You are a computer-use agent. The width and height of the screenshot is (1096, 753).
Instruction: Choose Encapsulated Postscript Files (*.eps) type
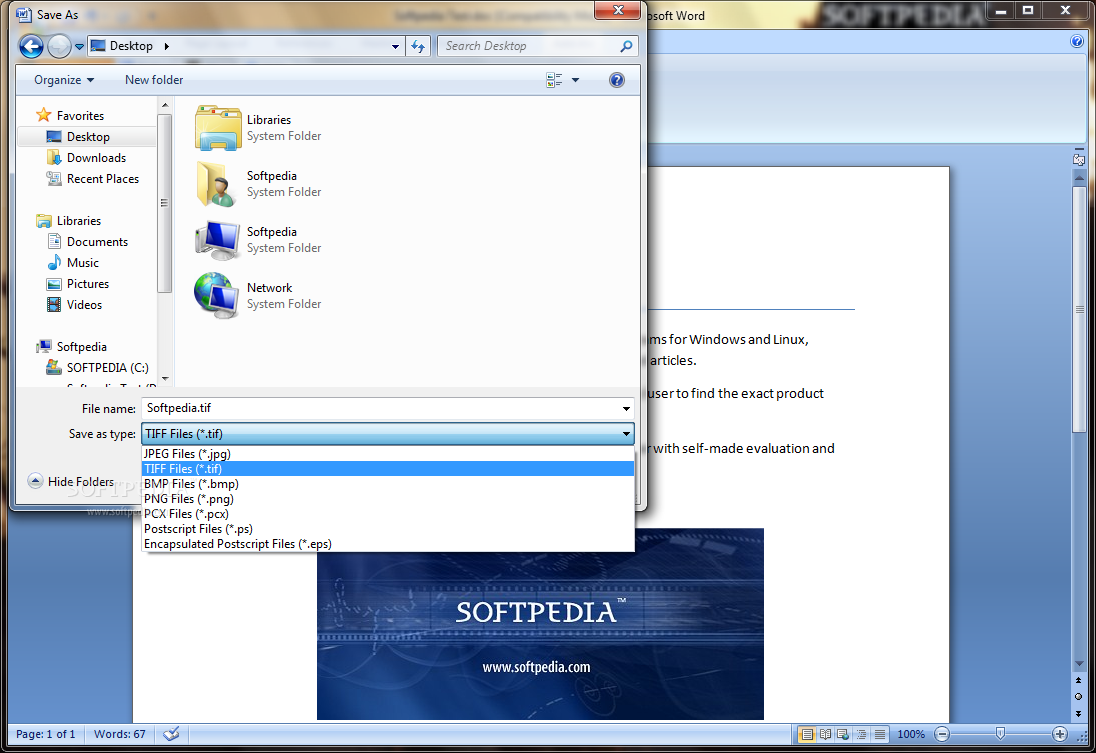pyautogui.click(x=388, y=544)
